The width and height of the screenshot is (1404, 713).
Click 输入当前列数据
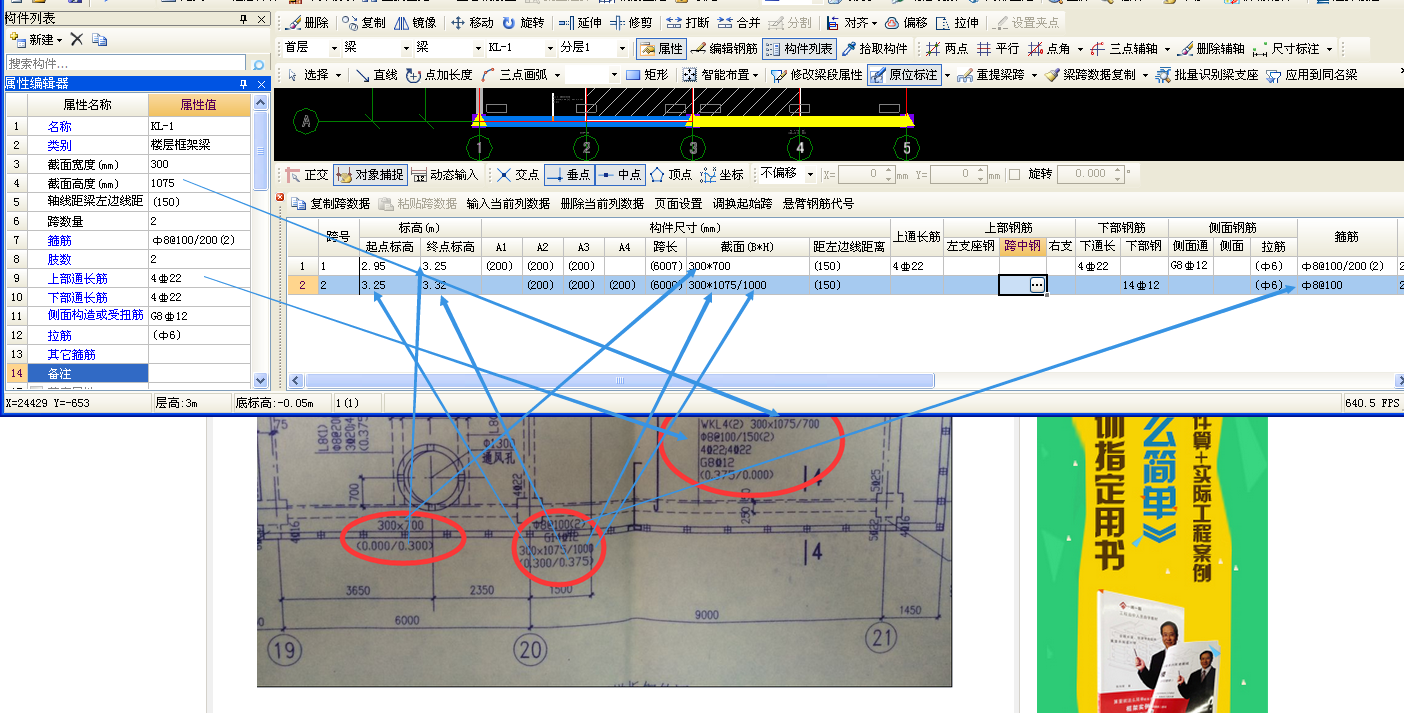[508, 203]
